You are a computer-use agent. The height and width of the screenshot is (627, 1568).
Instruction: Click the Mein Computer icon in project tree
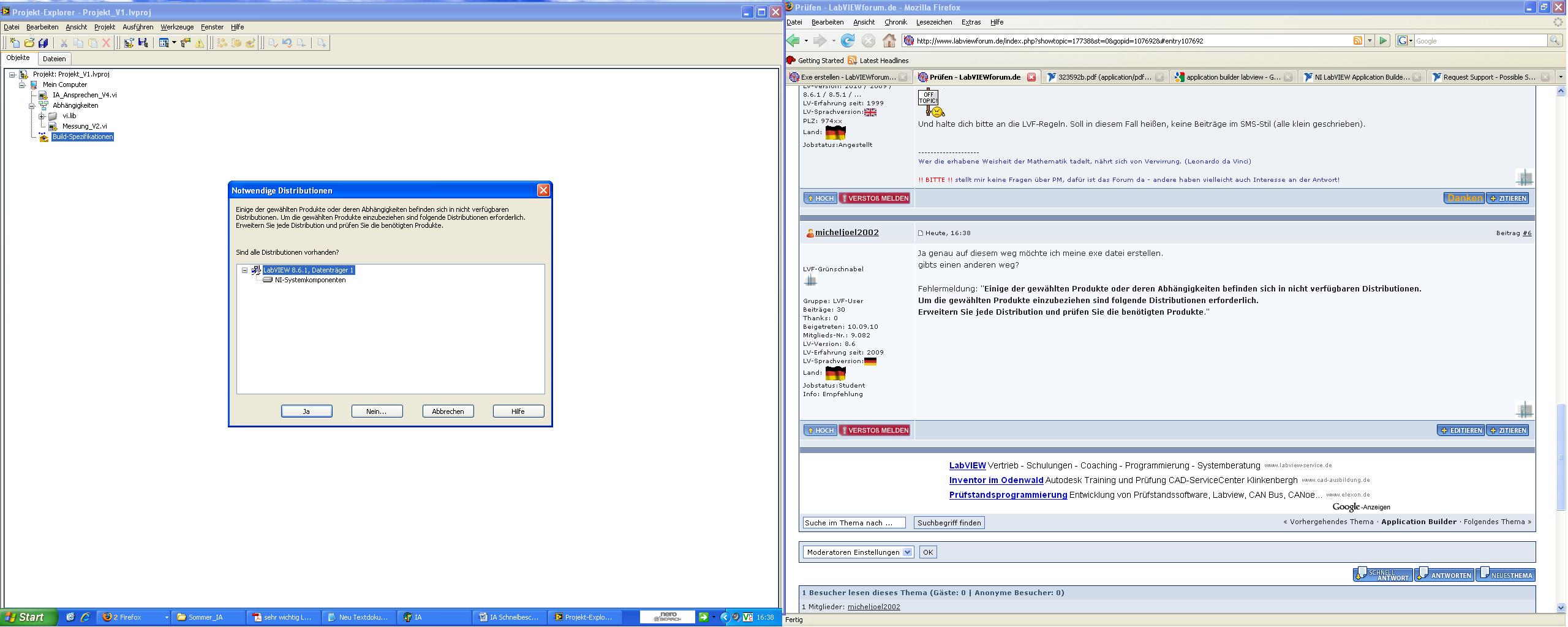[34, 84]
